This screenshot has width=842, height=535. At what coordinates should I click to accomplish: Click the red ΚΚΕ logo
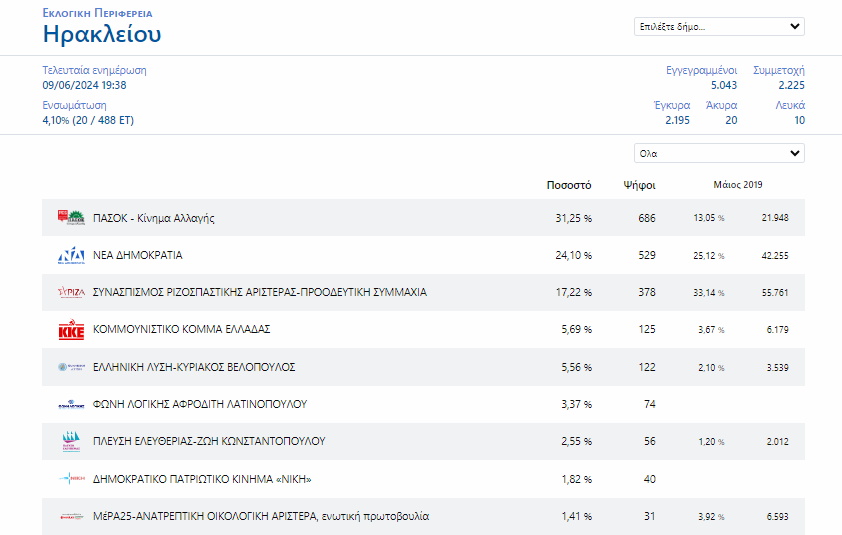click(71, 329)
